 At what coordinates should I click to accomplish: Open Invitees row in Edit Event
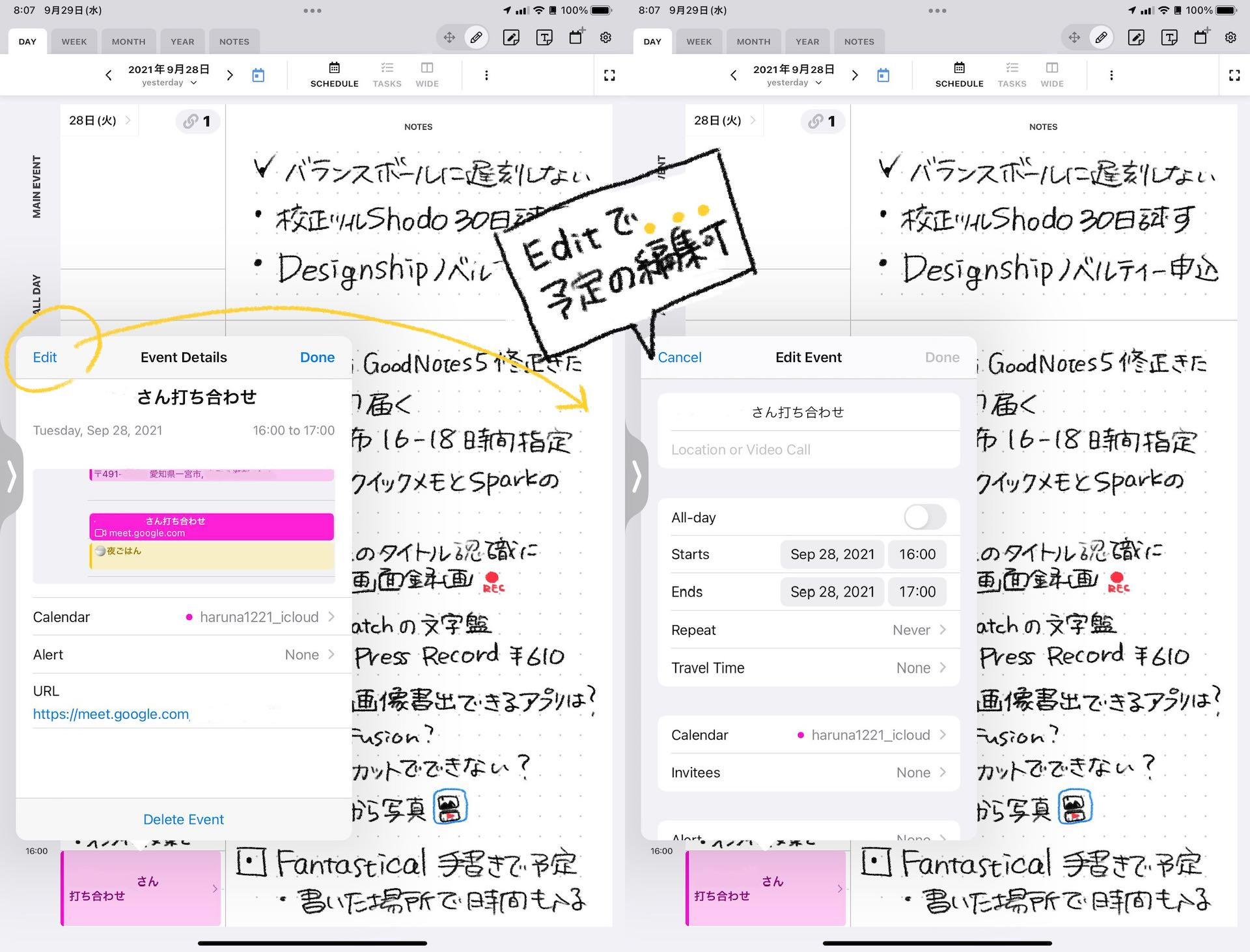click(809, 772)
